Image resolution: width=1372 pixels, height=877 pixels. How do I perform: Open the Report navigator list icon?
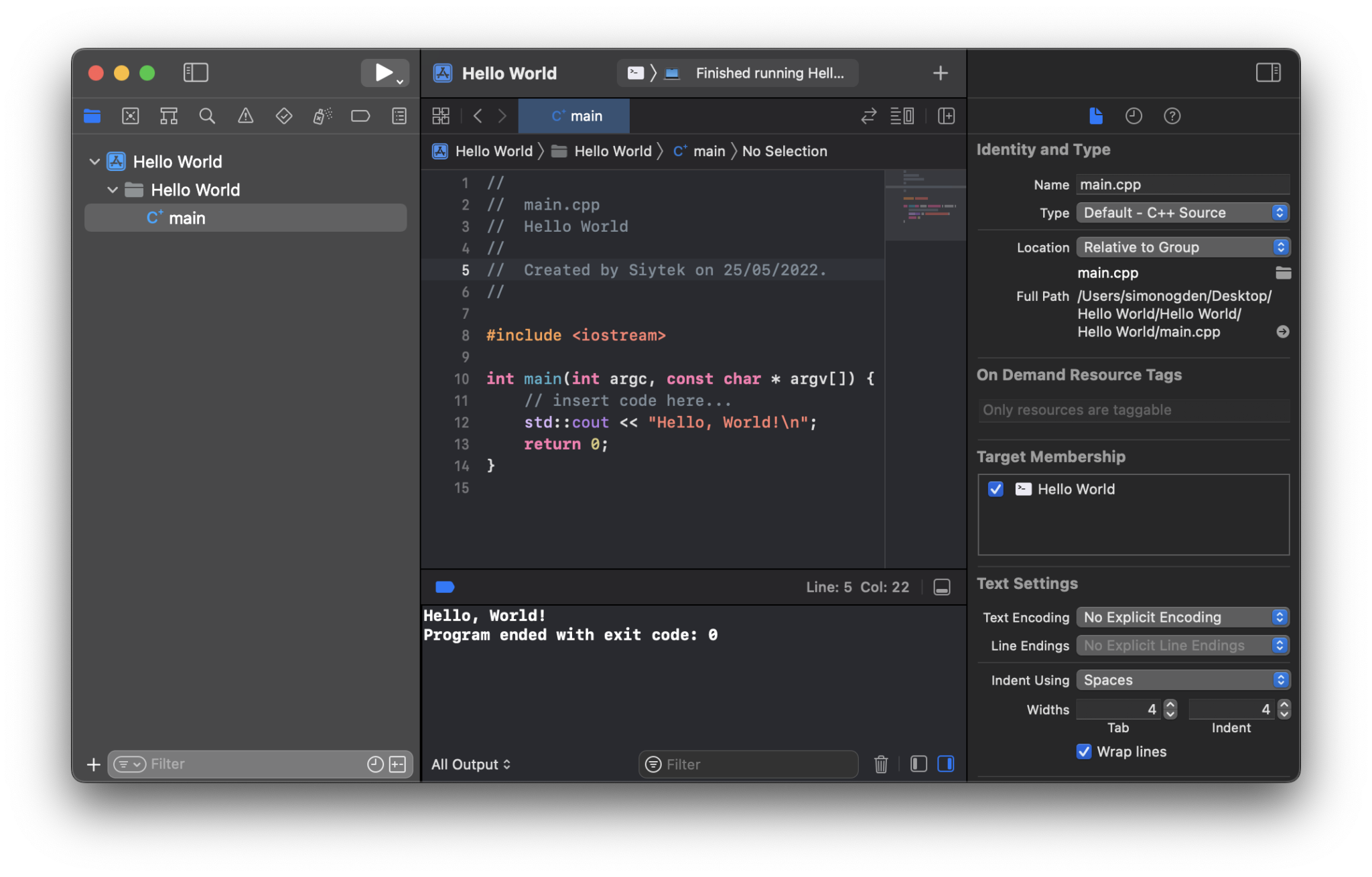click(x=399, y=115)
